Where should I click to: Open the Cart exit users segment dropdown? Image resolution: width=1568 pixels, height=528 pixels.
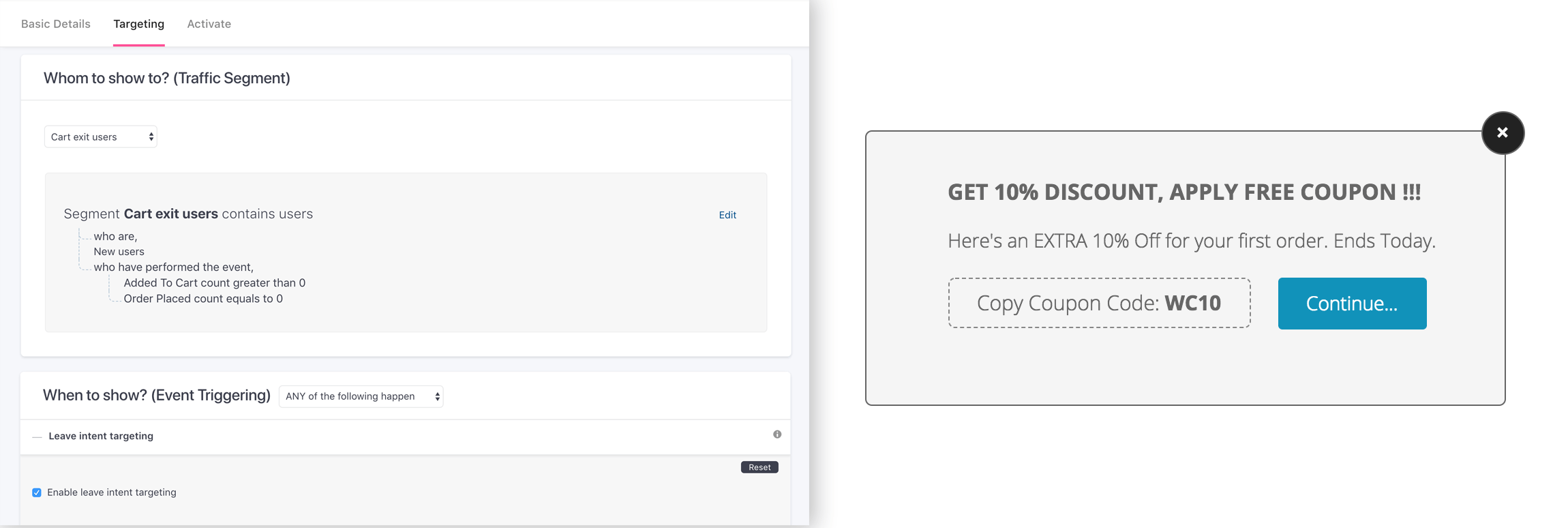[101, 137]
